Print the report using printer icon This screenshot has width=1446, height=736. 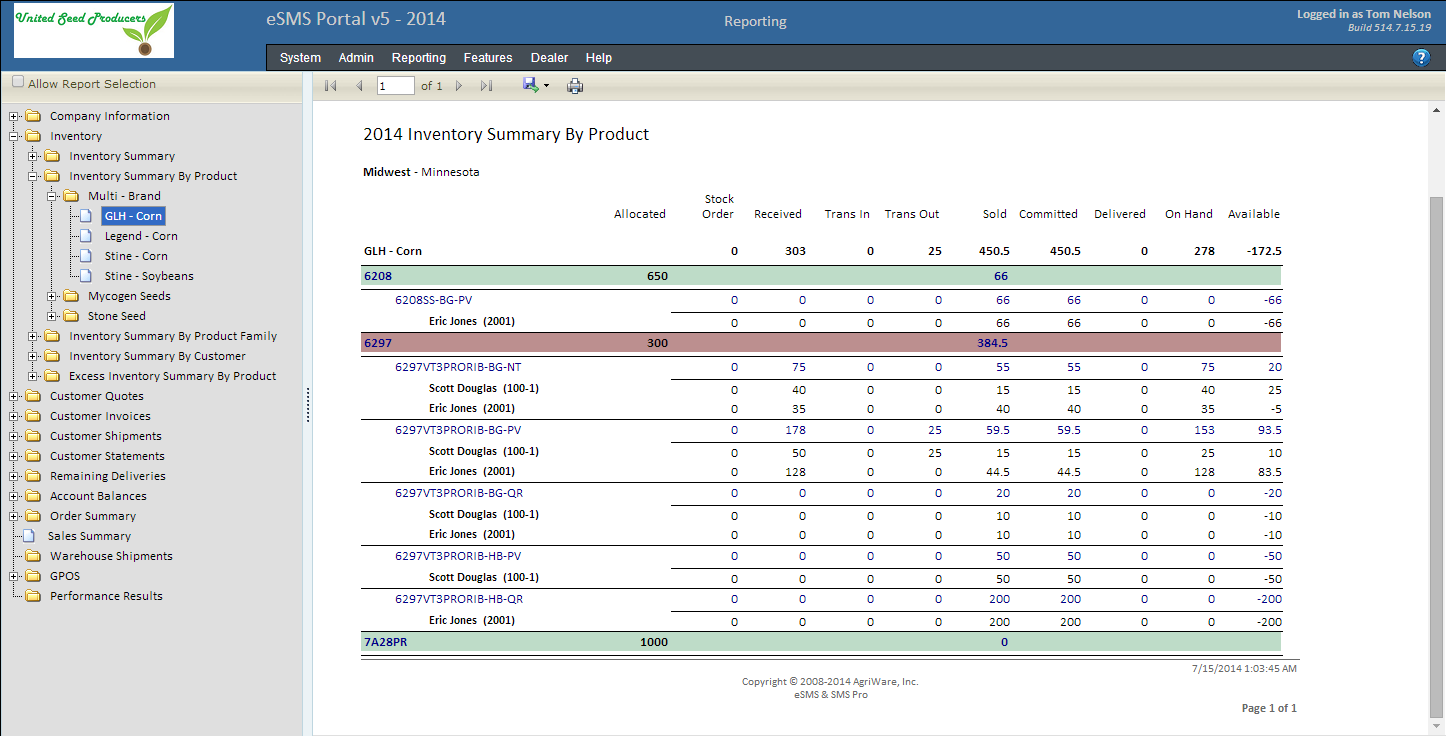[x=575, y=86]
